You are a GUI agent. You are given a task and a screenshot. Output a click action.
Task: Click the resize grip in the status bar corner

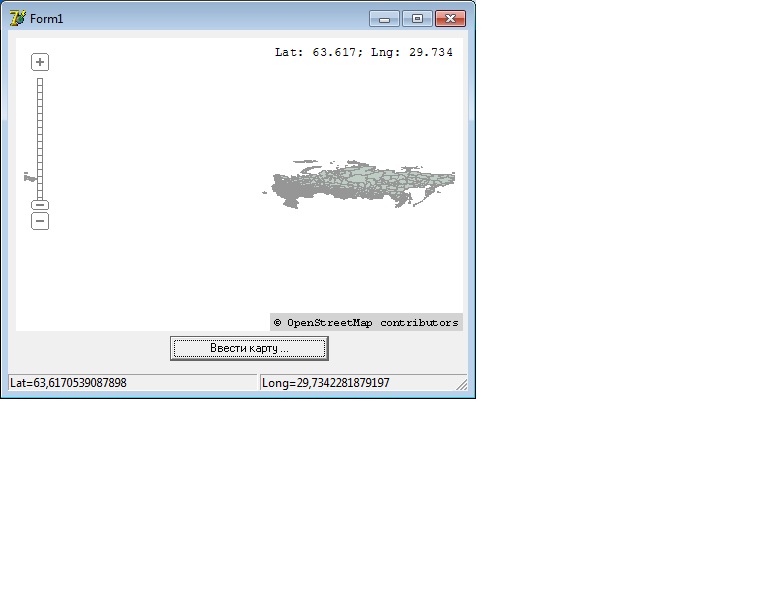[462, 385]
